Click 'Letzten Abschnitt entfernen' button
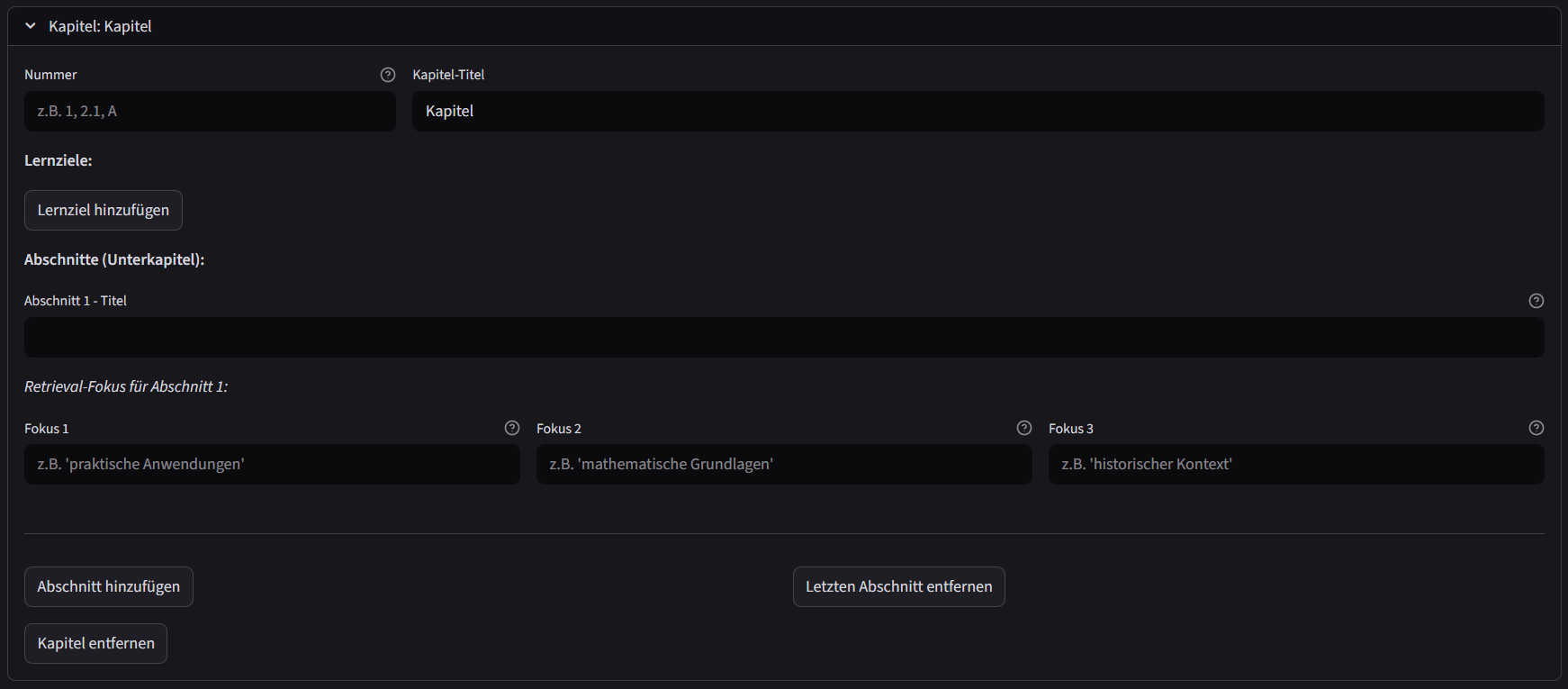1568x689 pixels. [898, 586]
